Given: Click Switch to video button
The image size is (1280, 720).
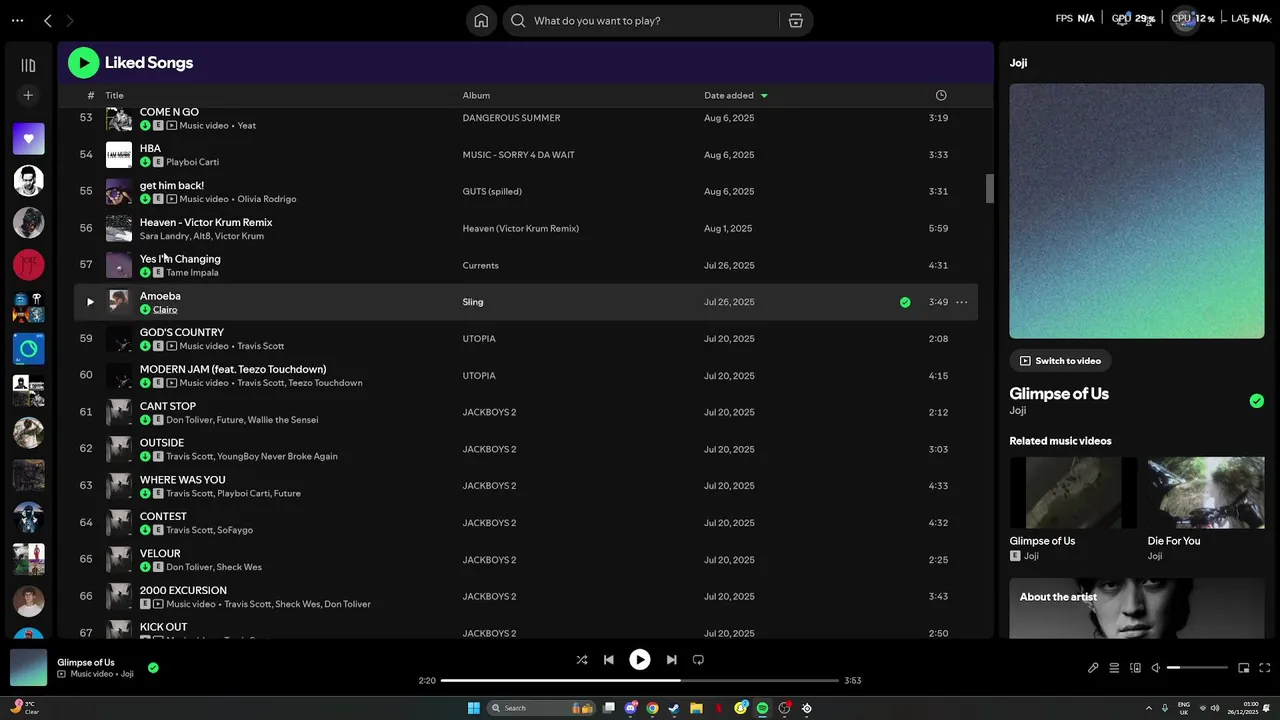Looking at the screenshot, I should pos(1060,361).
